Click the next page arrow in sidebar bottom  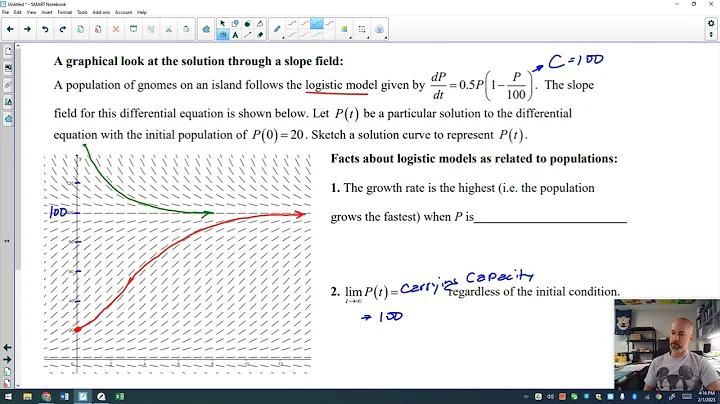[7, 359]
